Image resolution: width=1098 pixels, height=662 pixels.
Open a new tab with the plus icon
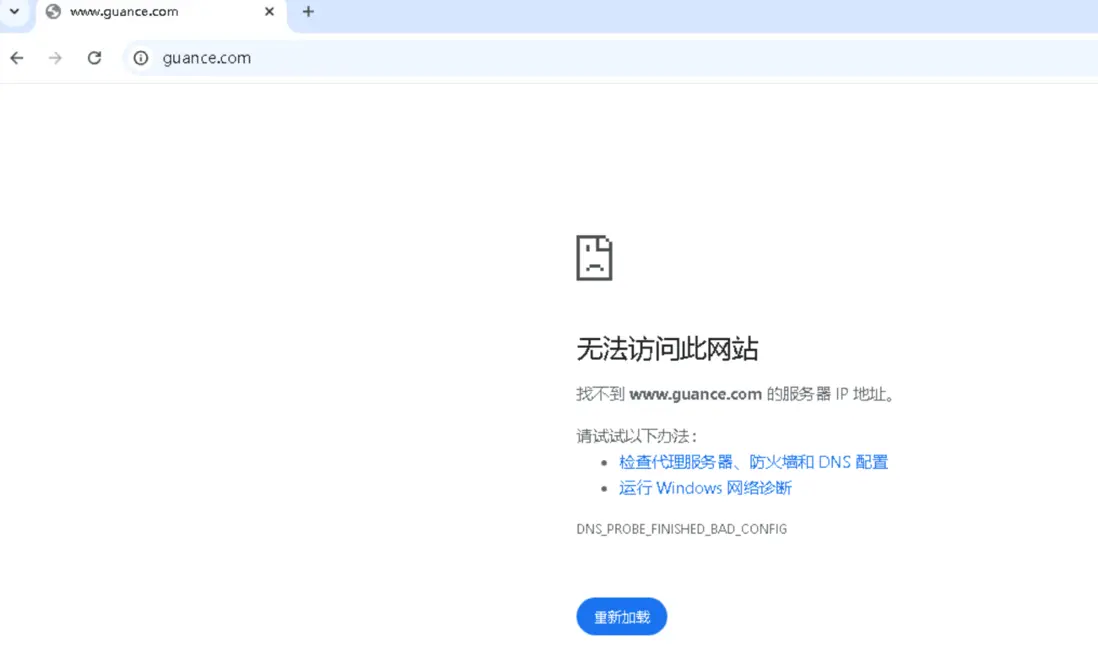[308, 12]
